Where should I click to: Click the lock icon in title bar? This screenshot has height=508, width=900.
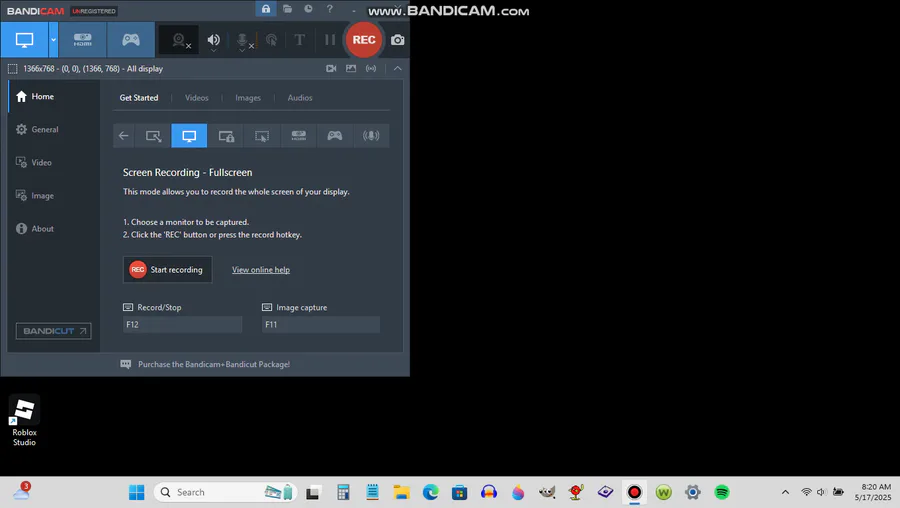click(266, 9)
